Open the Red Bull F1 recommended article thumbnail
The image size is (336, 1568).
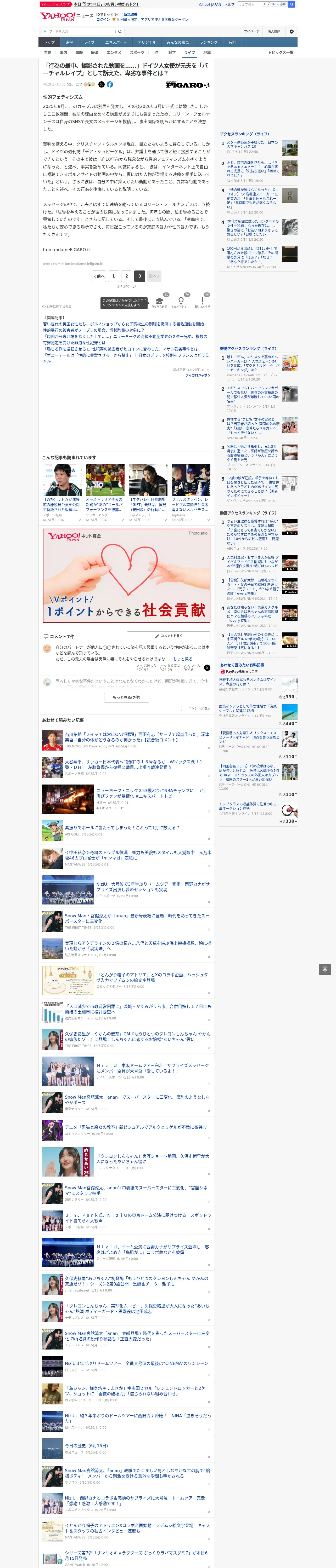point(191,480)
